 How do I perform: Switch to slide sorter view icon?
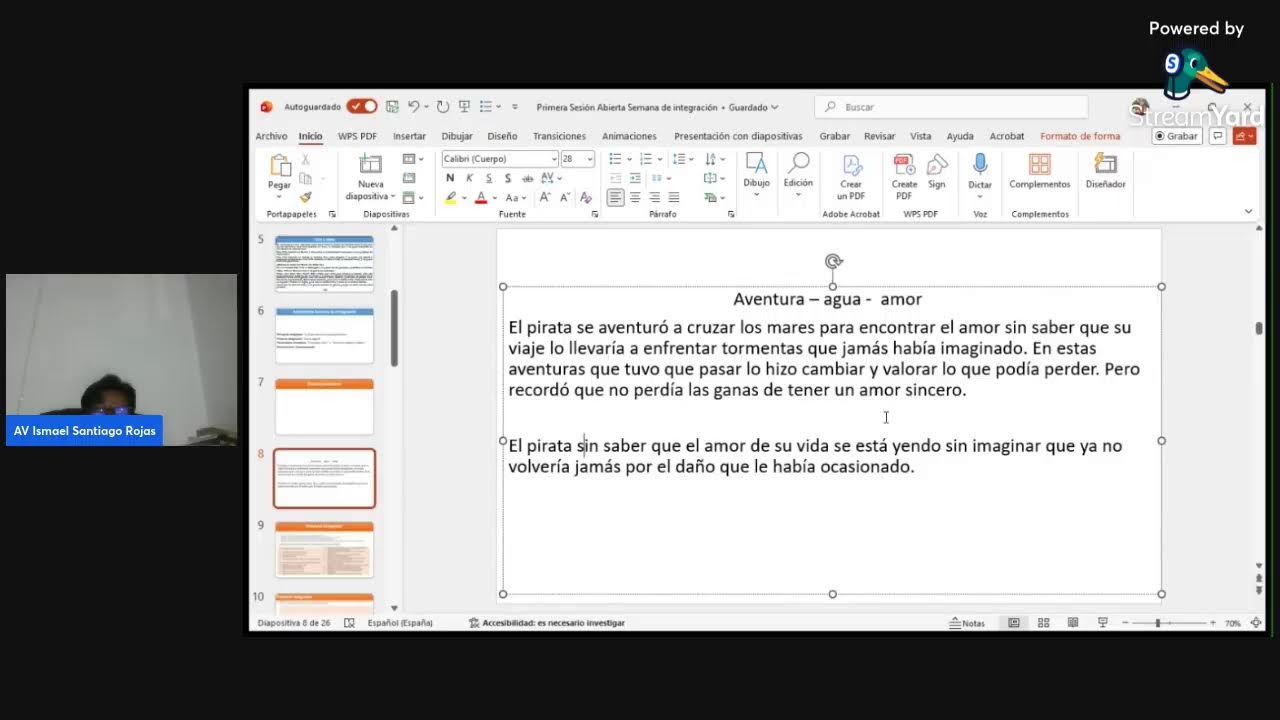pos(1043,623)
